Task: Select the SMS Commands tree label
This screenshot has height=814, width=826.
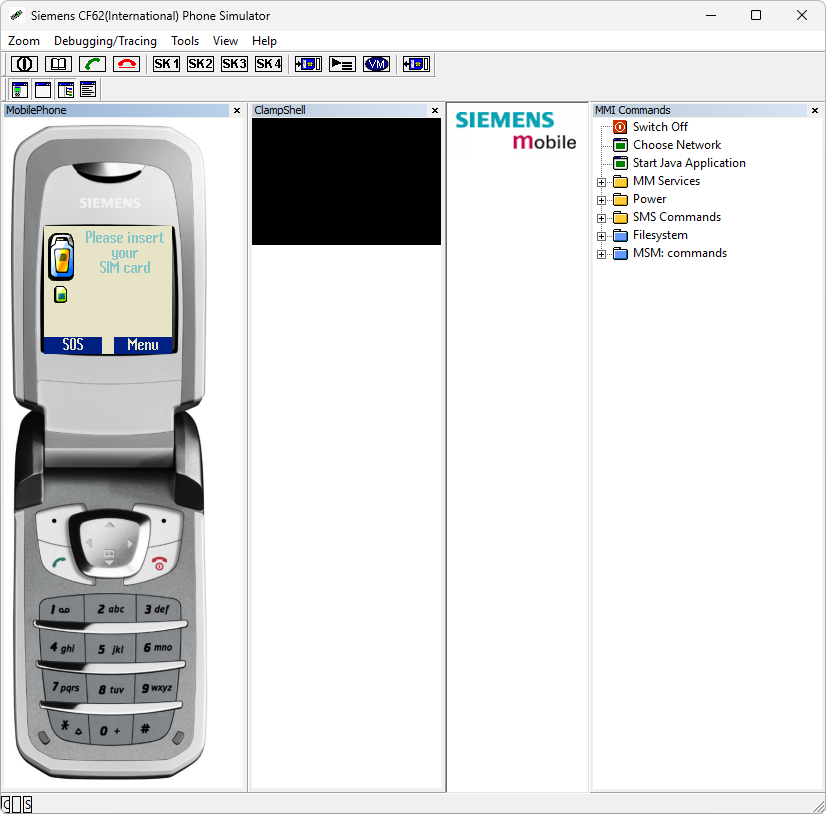Action: 677,217
